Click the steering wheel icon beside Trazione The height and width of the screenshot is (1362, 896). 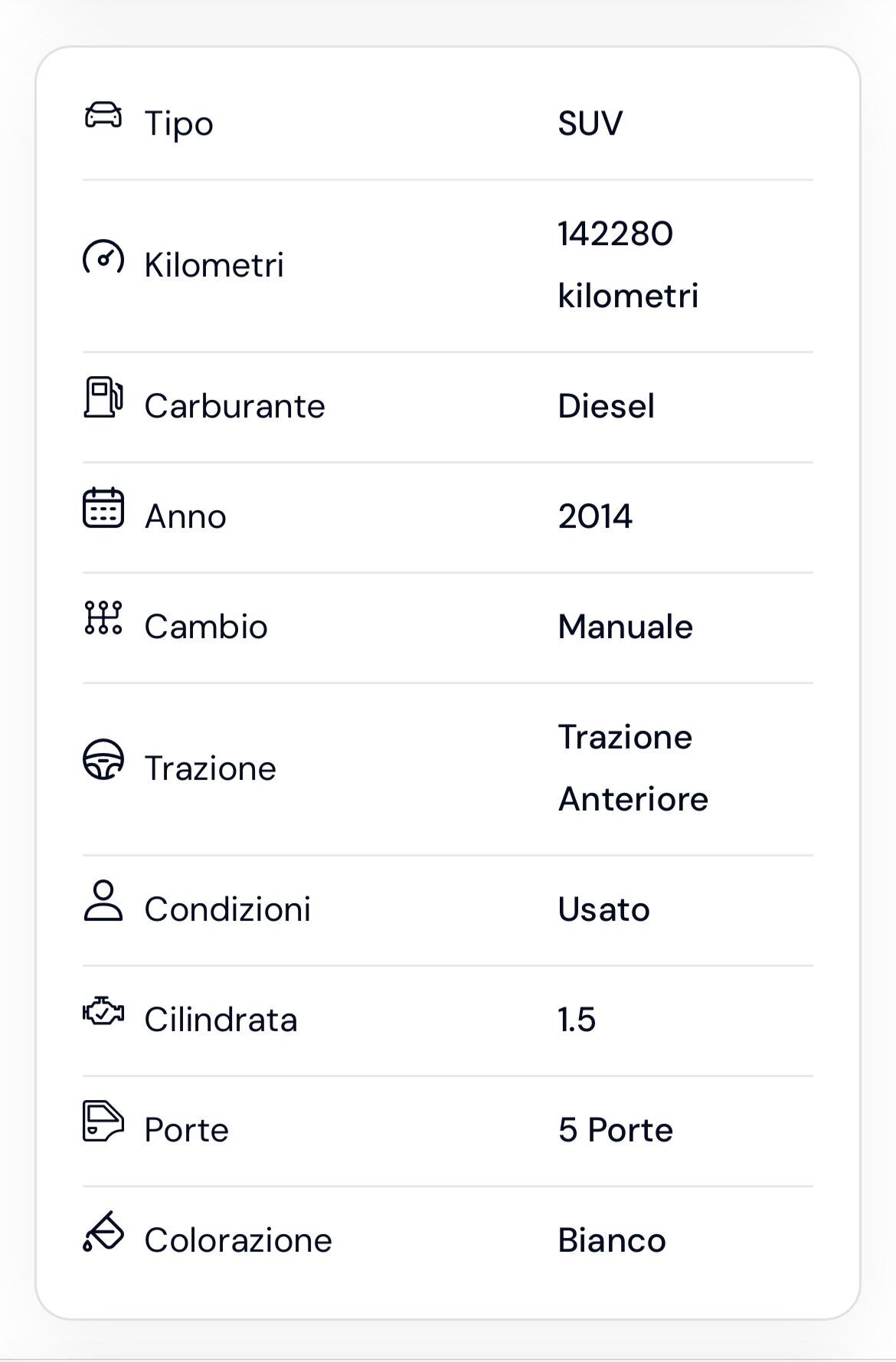[103, 759]
